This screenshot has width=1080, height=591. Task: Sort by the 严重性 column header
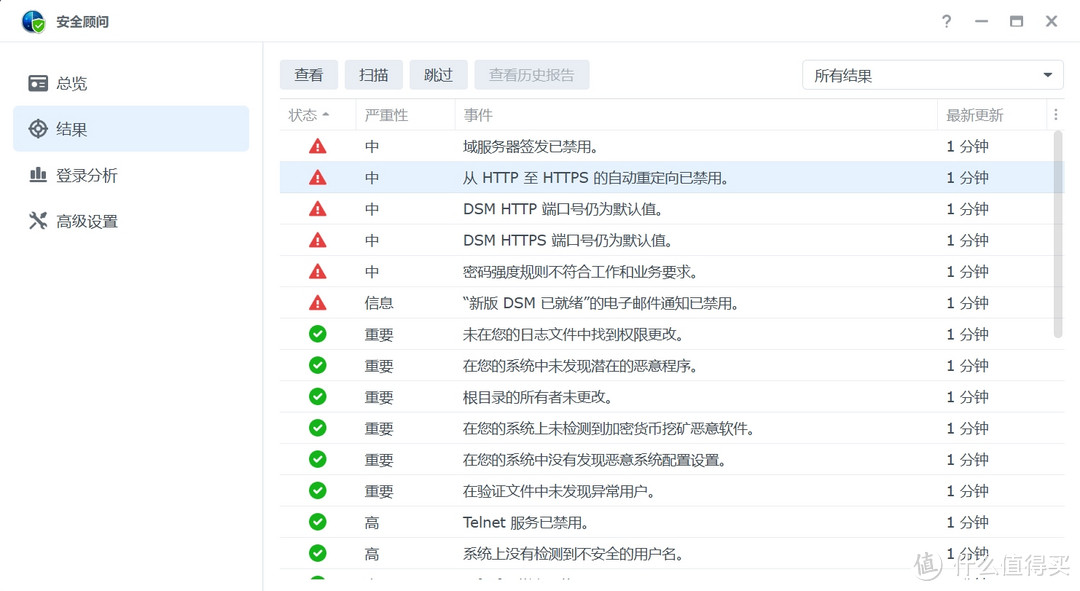(387, 115)
